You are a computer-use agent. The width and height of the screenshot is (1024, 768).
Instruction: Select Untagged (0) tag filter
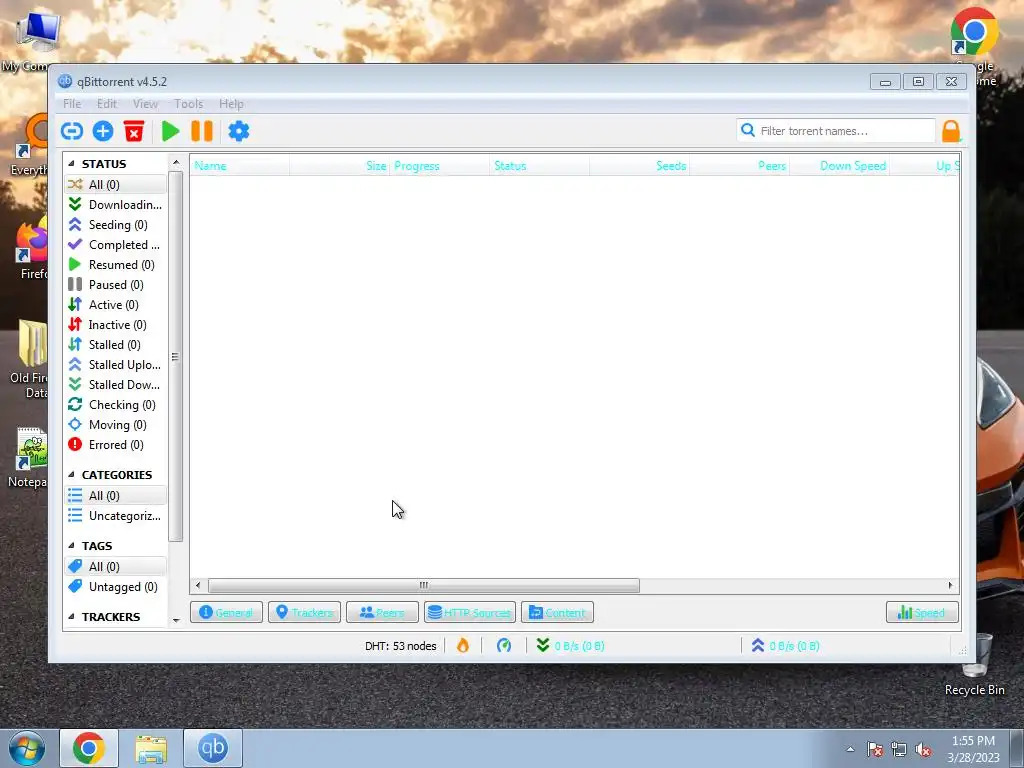click(x=116, y=587)
